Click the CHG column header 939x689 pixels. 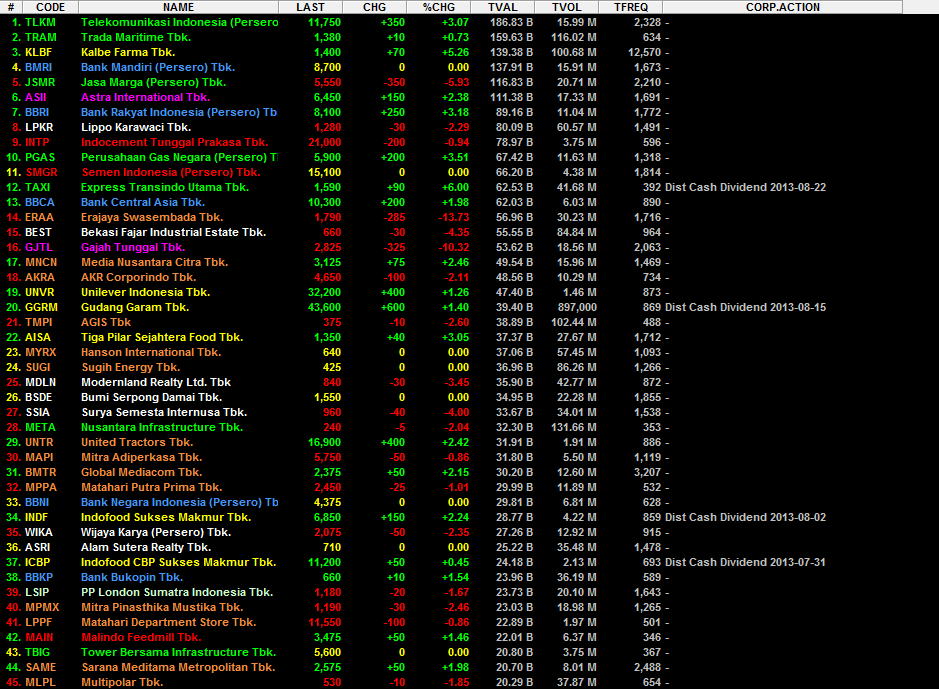tap(374, 7)
